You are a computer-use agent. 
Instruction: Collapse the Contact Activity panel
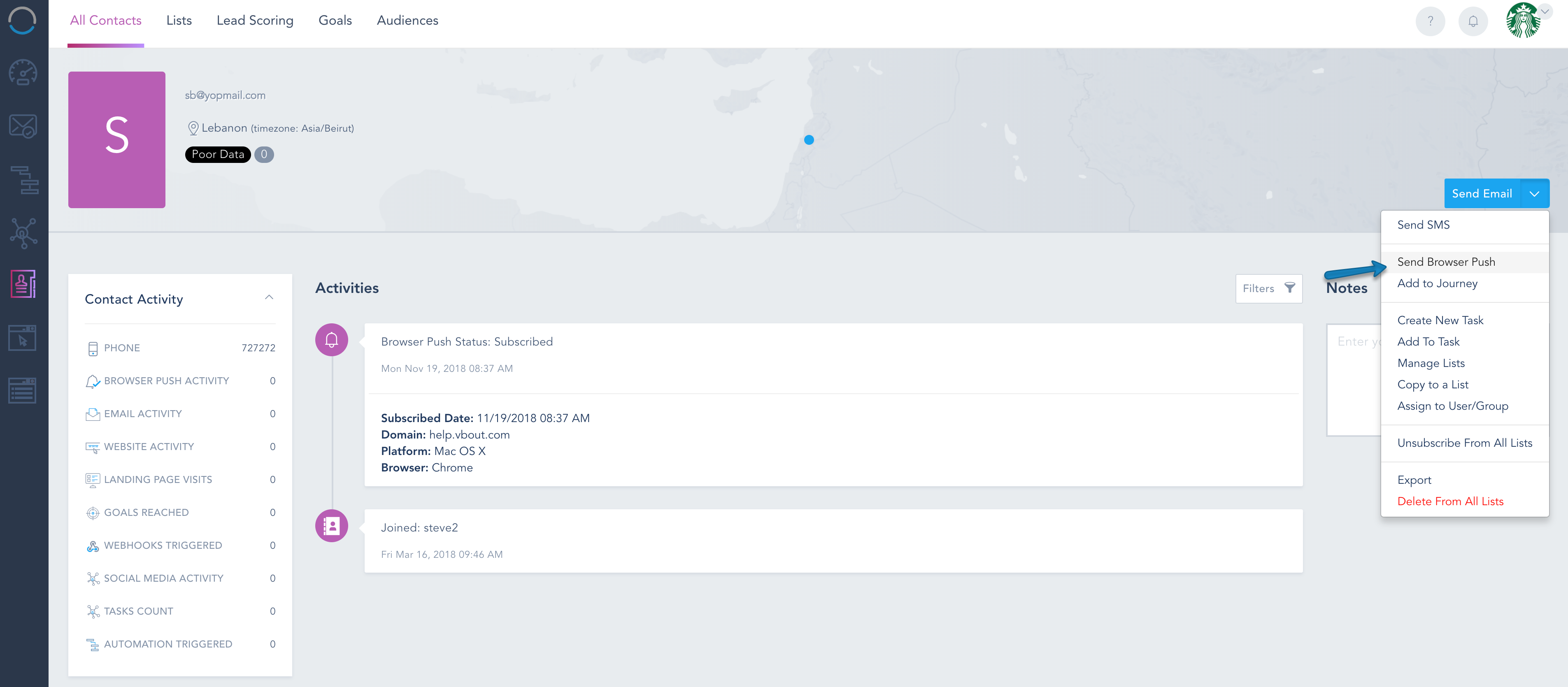coord(269,297)
